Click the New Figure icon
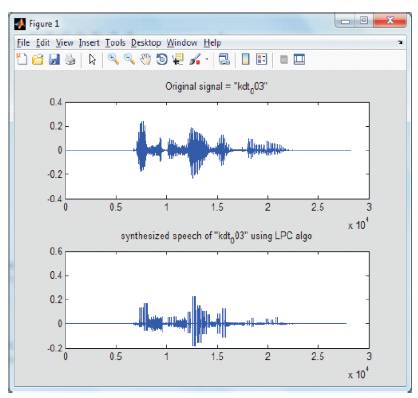Viewport: 418px width, 398px height. coord(22,59)
